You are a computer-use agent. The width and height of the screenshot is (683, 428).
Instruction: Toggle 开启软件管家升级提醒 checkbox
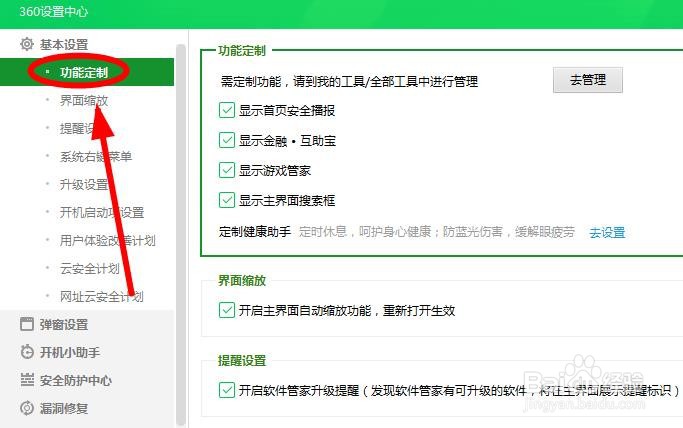(227, 390)
